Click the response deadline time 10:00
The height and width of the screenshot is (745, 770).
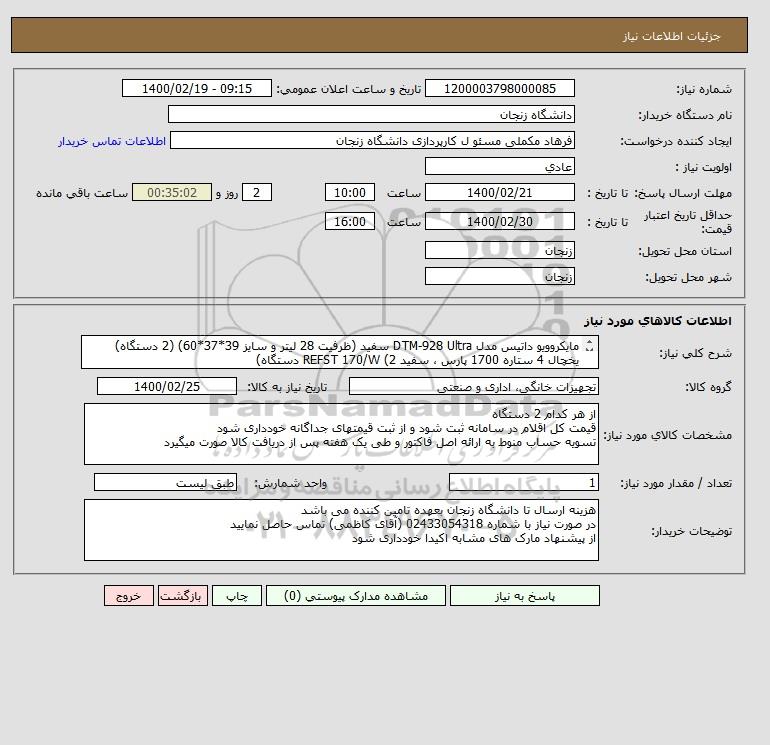350,193
